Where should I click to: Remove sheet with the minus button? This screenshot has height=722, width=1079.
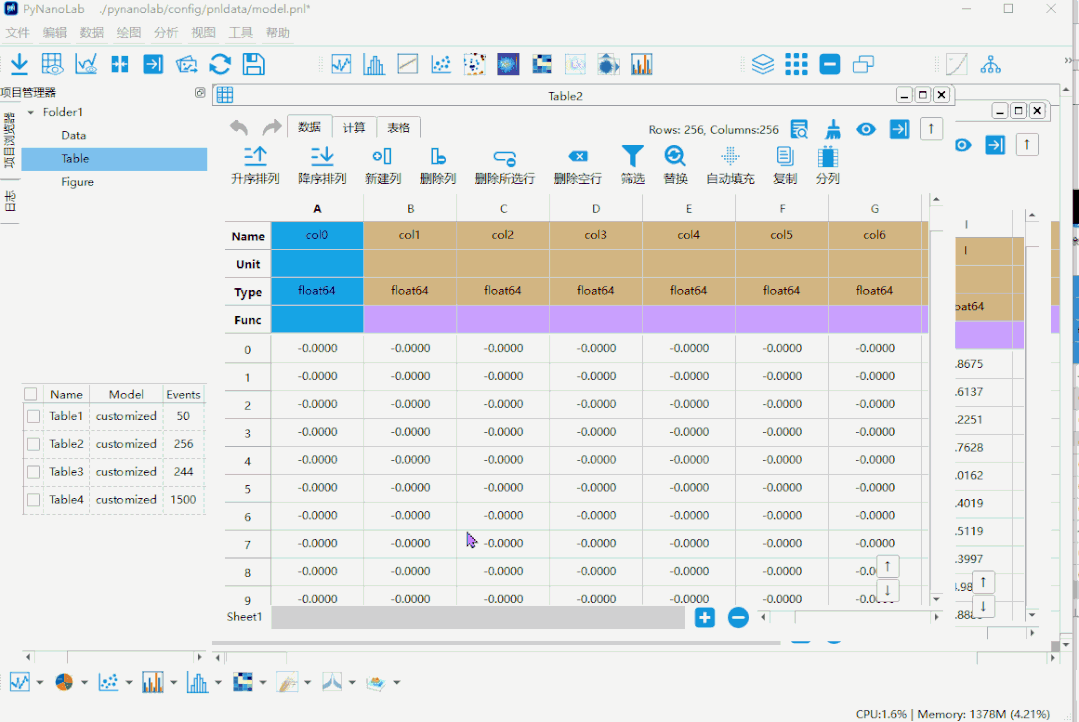[738, 617]
